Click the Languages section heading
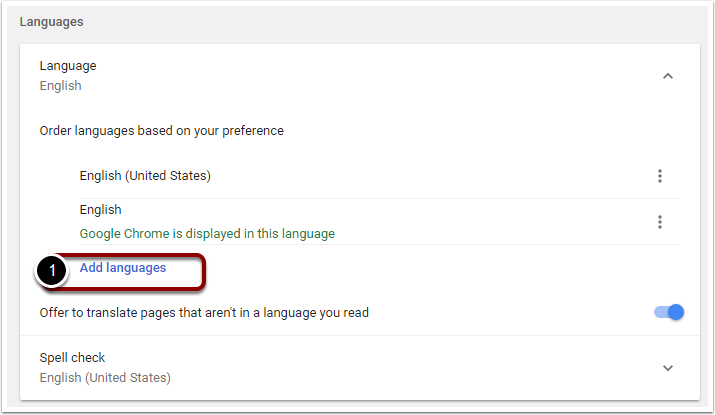 [52, 22]
